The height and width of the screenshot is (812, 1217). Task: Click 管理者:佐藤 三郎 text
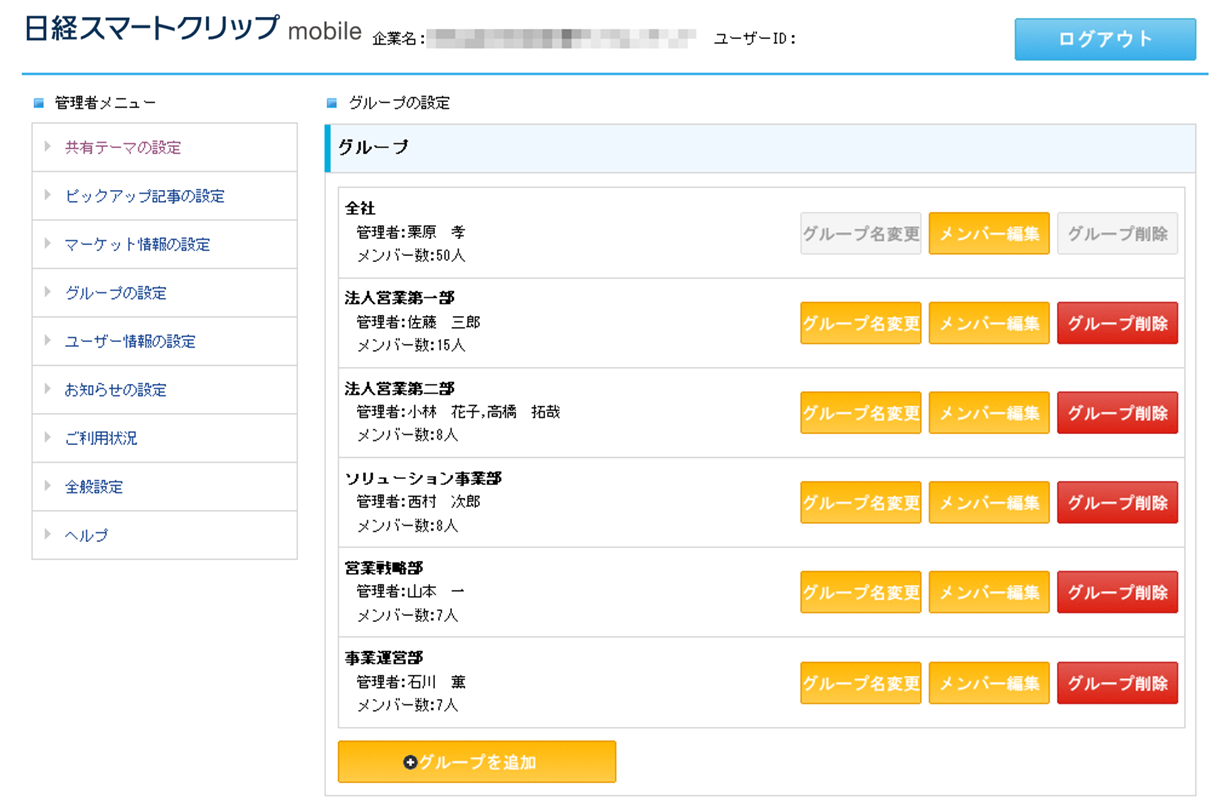pyautogui.click(x=418, y=322)
